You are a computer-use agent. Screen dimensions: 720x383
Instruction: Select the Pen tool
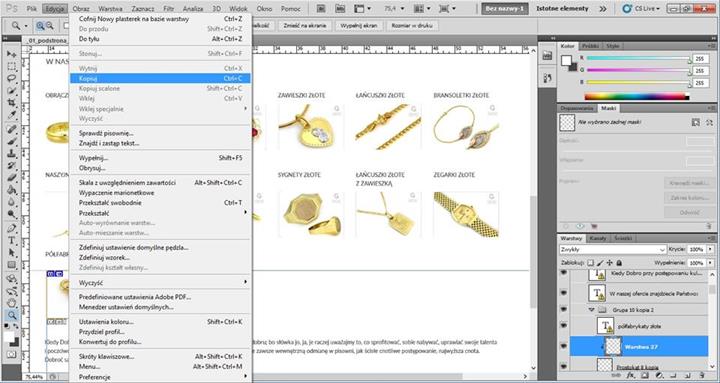tap(11, 228)
